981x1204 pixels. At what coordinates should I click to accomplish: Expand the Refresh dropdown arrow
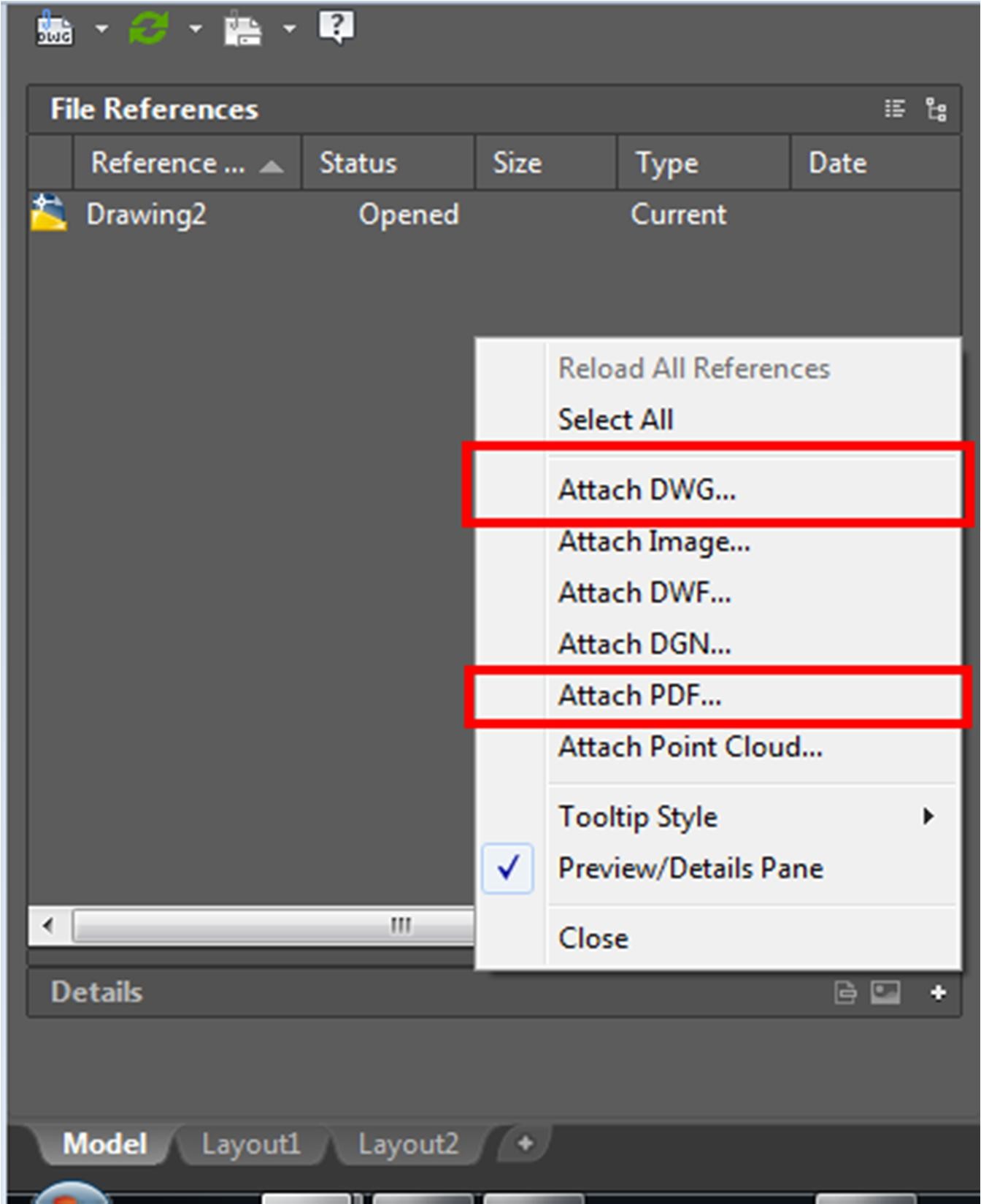196,29
